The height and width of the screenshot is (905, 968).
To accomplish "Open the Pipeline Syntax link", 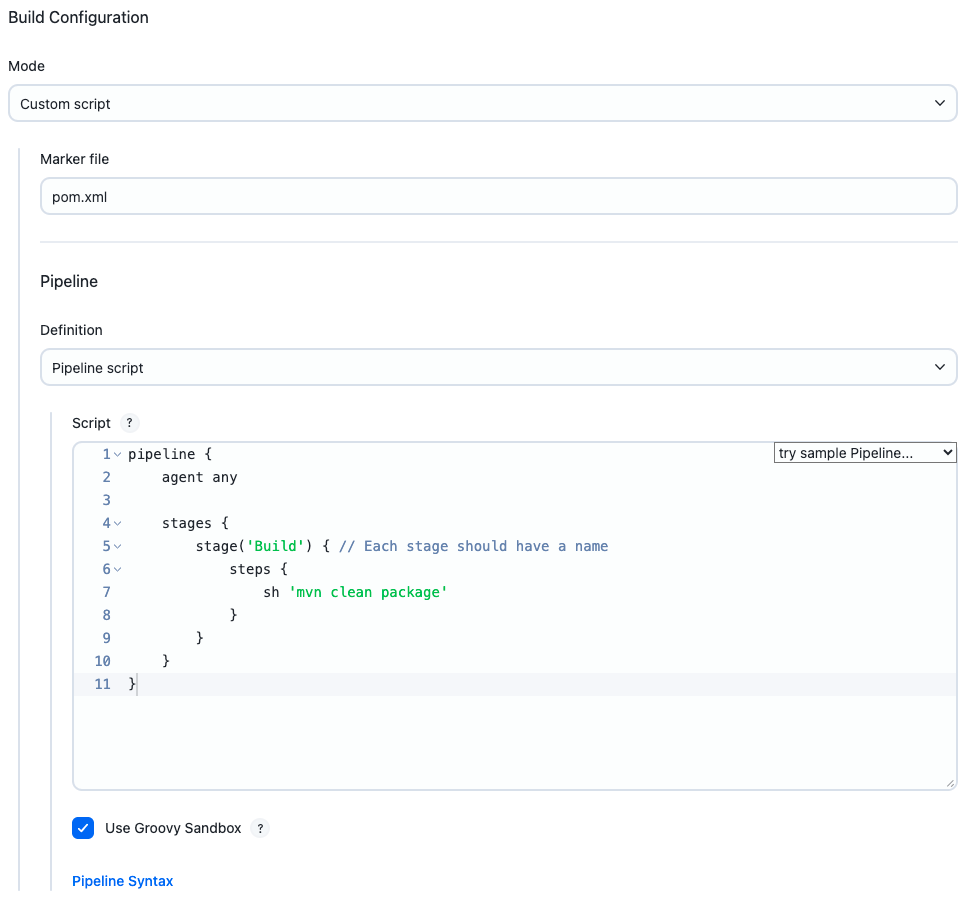I will (122, 881).
